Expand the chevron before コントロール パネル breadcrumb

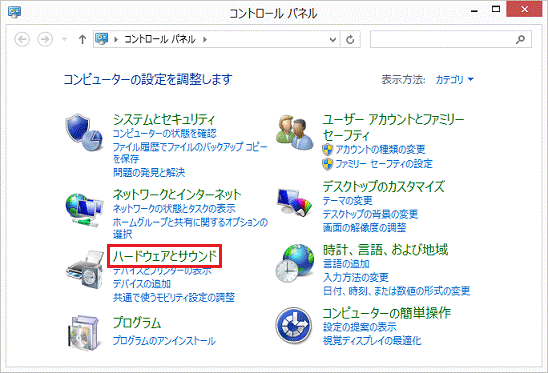click(116, 40)
